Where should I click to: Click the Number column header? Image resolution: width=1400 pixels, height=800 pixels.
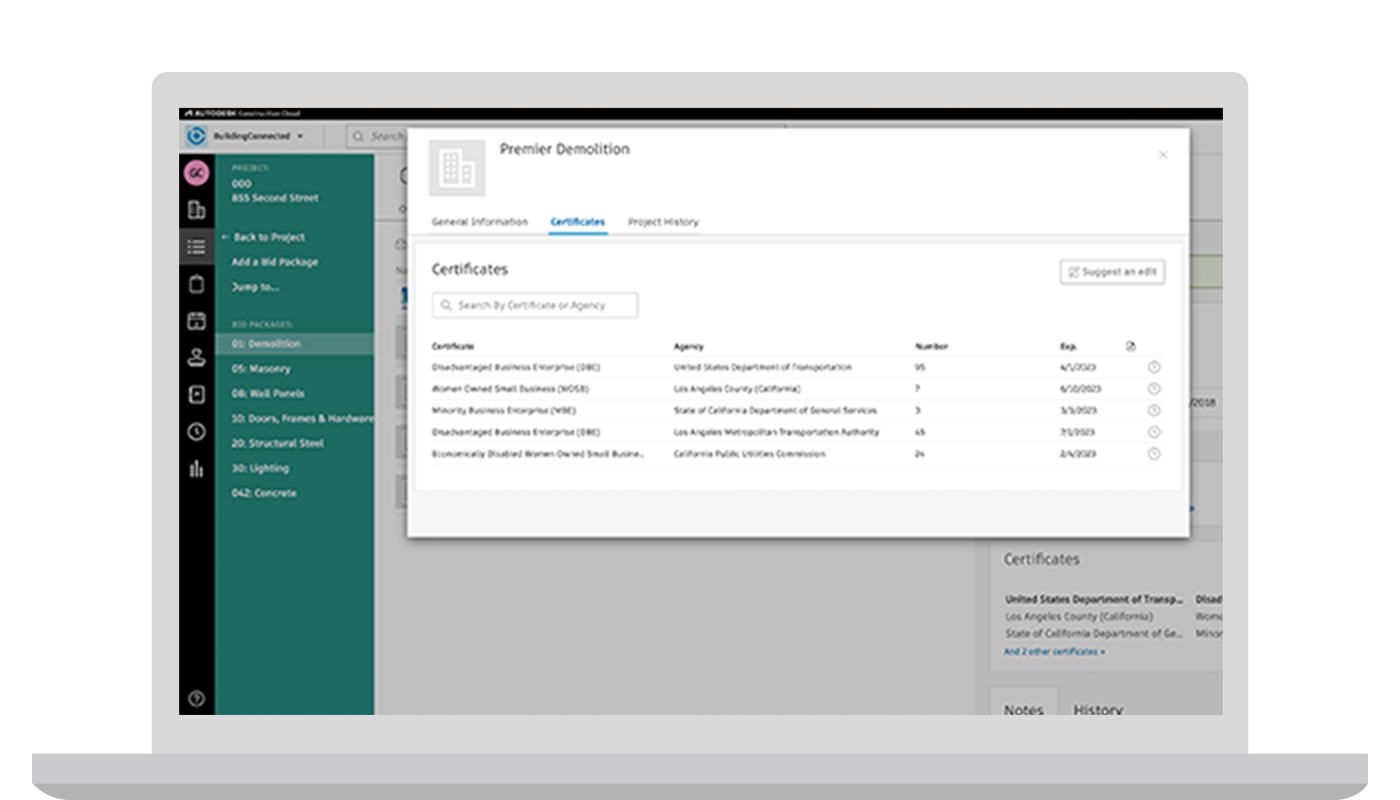(x=931, y=346)
